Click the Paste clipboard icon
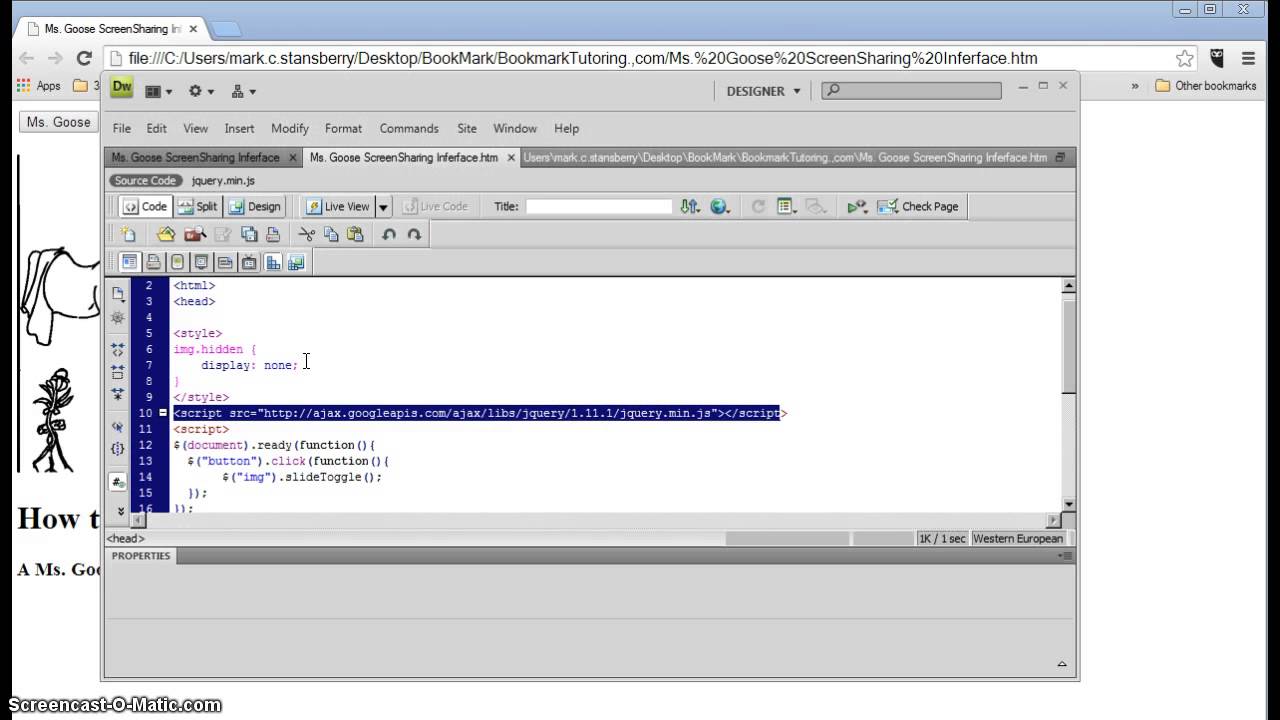 pyautogui.click(x=355, y=234)
